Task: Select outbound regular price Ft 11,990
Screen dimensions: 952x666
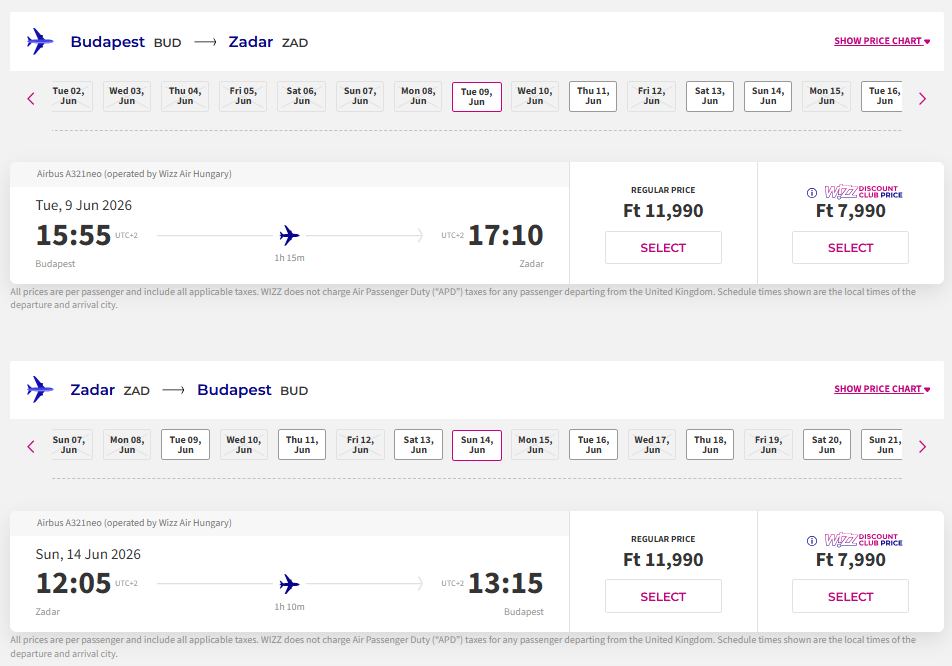Action: click(663, 248)
